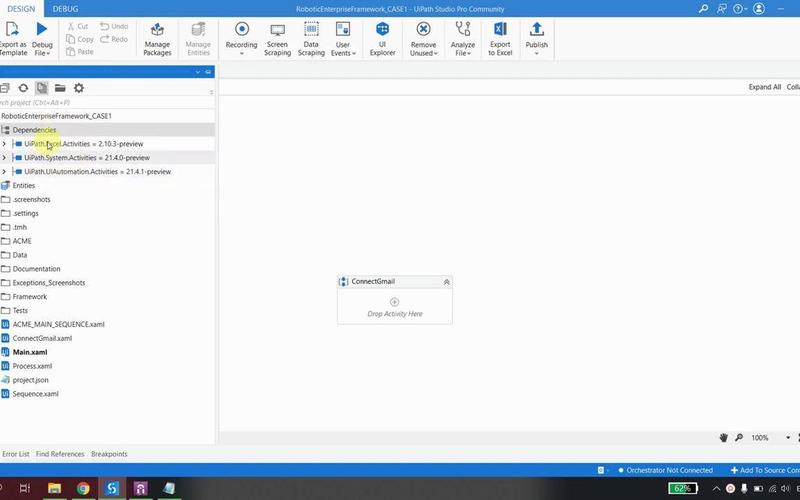Screen dimensions: 800x500
Task: Refresh the project panel
Action: (23, 88)
